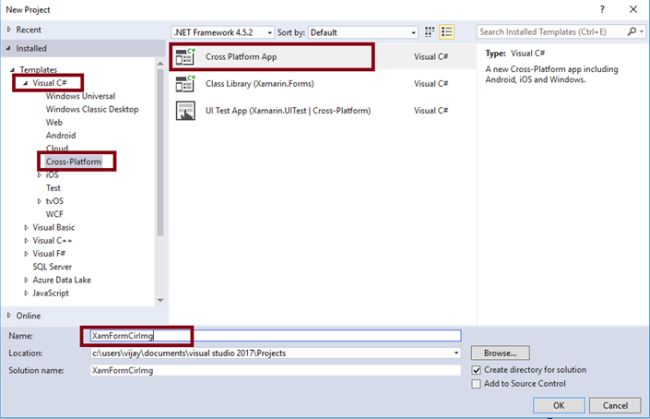The width and height of the screenshot is (650, 419).
Task: Select Windows Classic Desktop category
Action: tap(92, 109)
